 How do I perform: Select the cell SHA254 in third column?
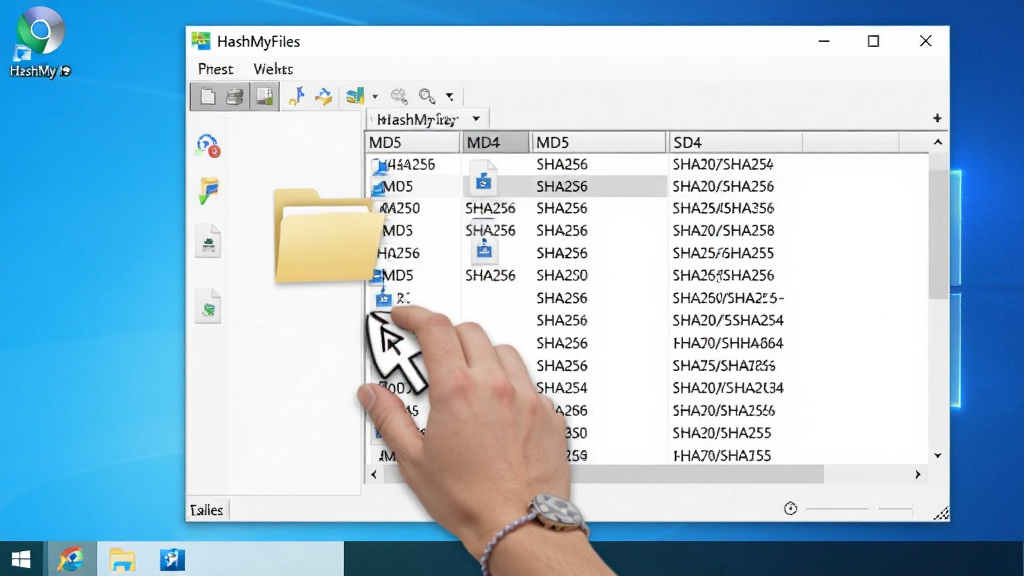(562, 388)
